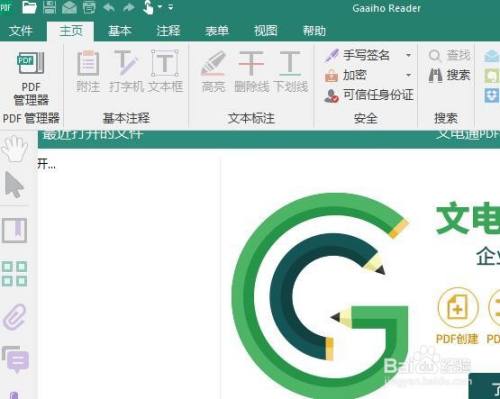Open 可信任身份证 trusted identity option
This screenshot has width=500, height=399.
369,95
